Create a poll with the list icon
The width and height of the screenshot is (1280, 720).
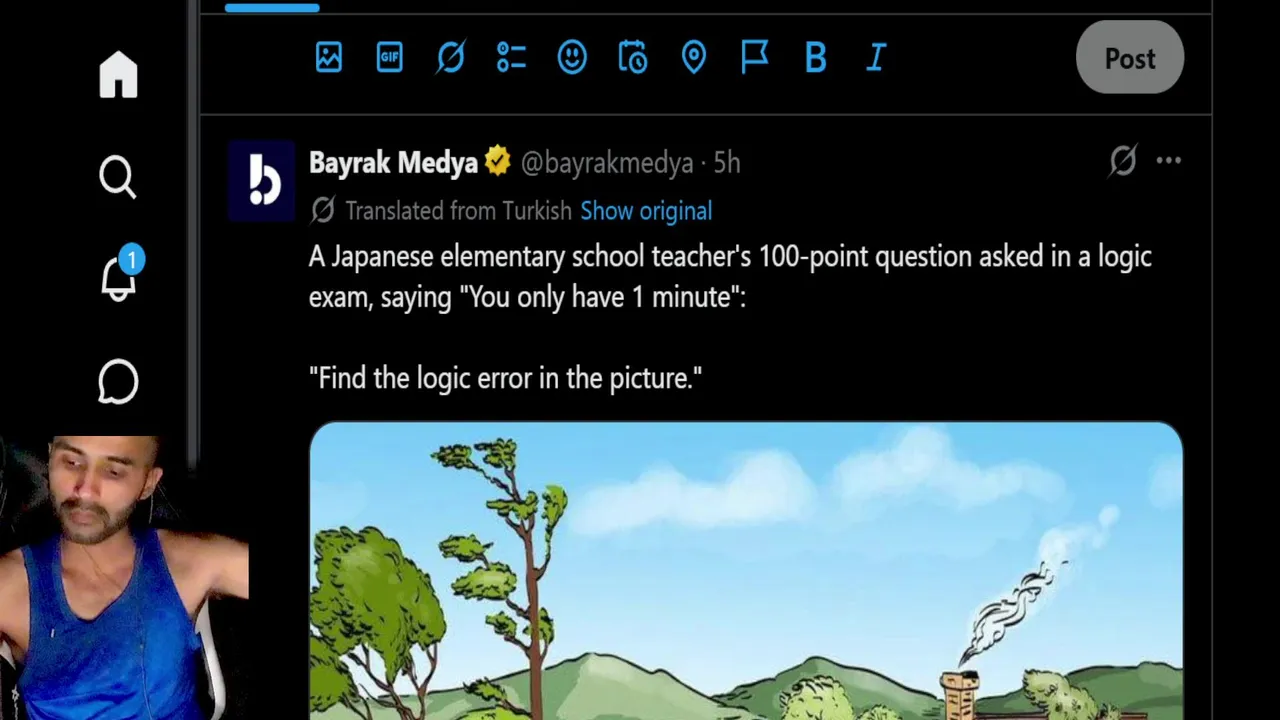(511, 57)
